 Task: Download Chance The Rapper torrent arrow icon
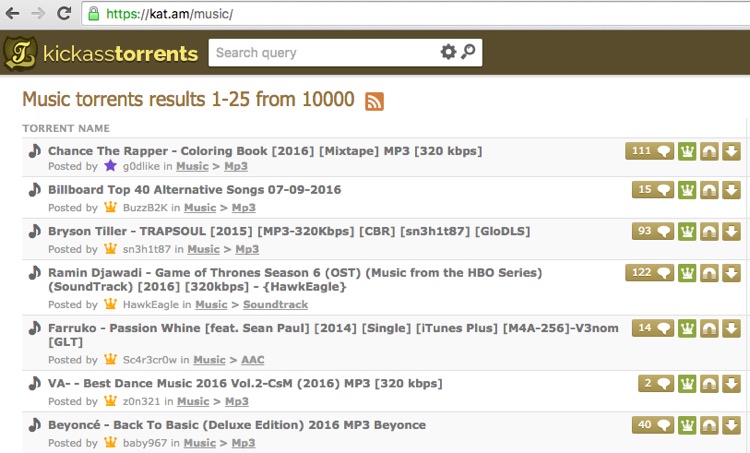(731, 151)
